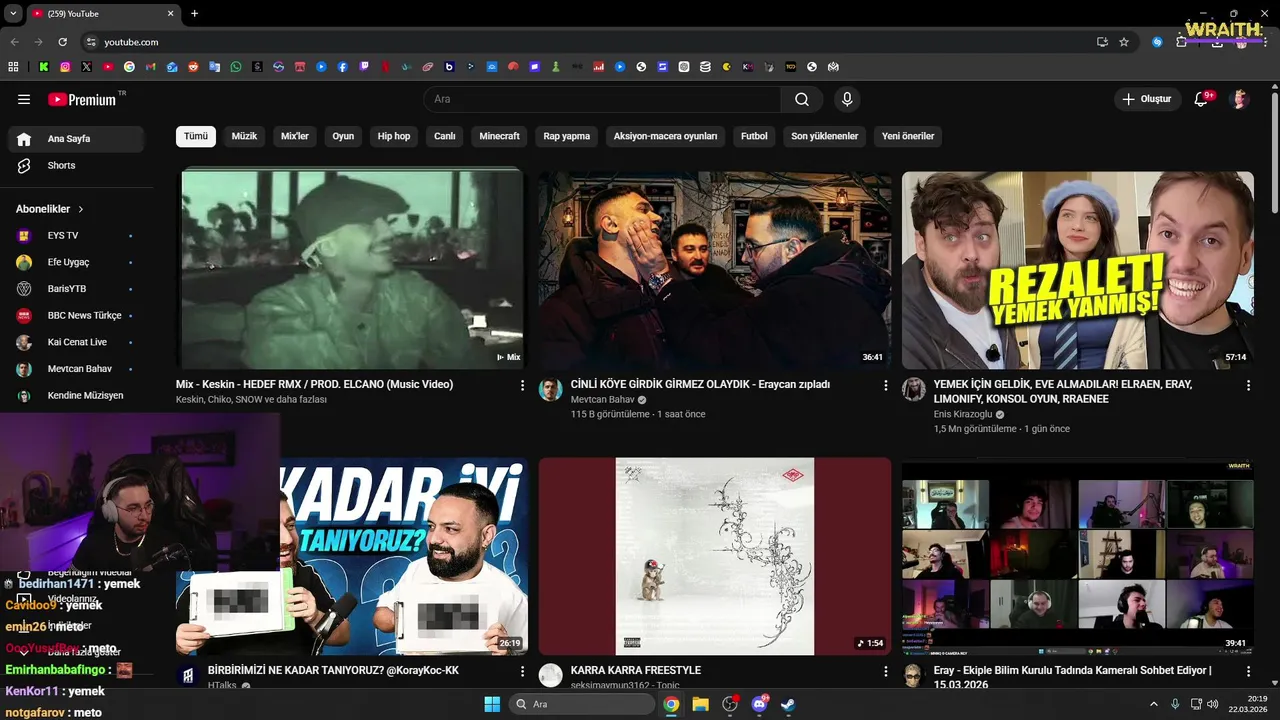Go to Ana Sayfa in the sidebar

coord(76,139)
